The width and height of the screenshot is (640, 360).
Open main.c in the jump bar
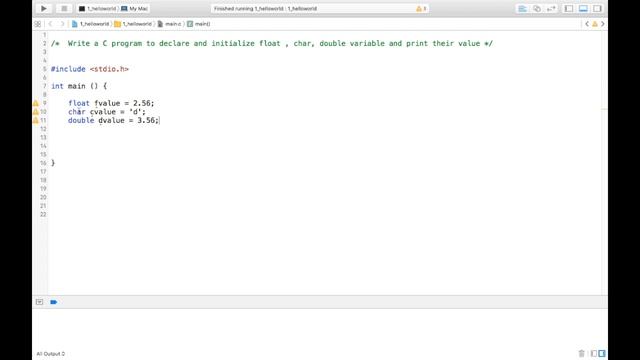coord(170,24)
